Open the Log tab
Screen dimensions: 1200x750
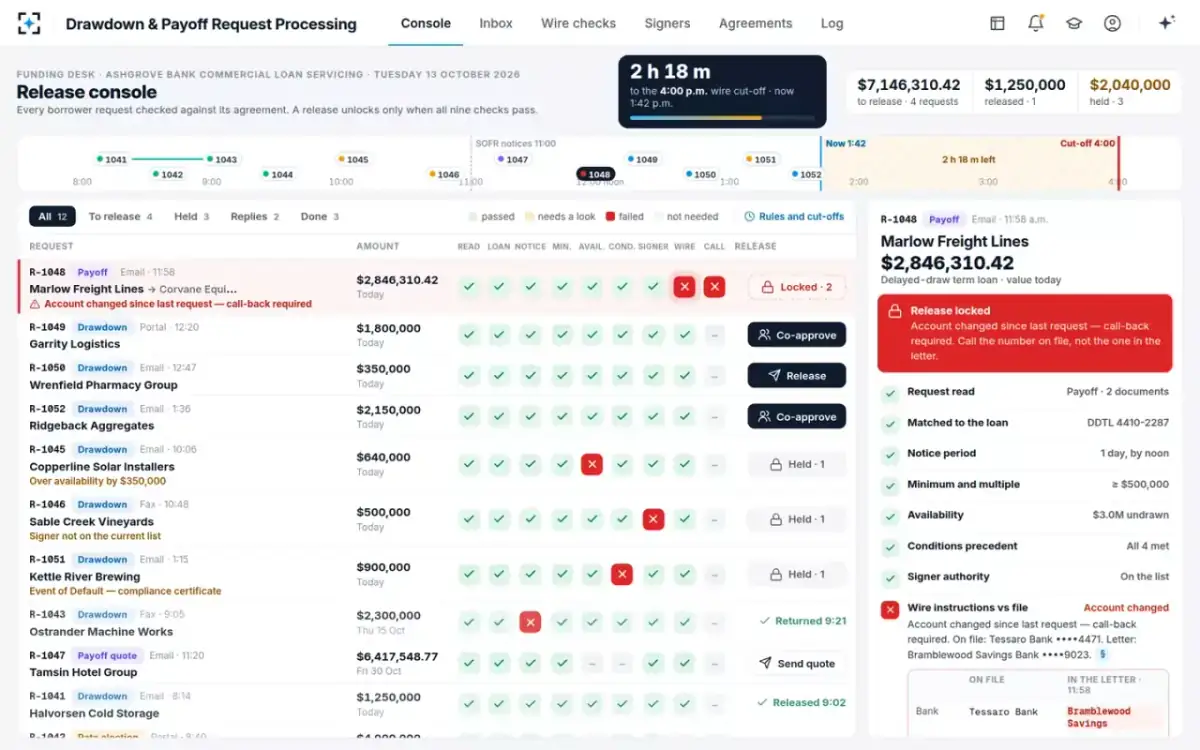tap(831, 23)
